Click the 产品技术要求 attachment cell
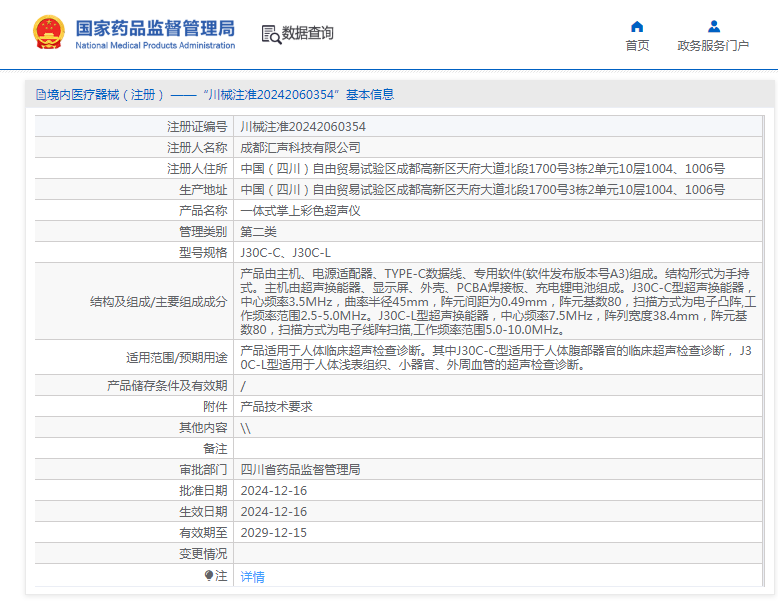 [x=277, y=406]
